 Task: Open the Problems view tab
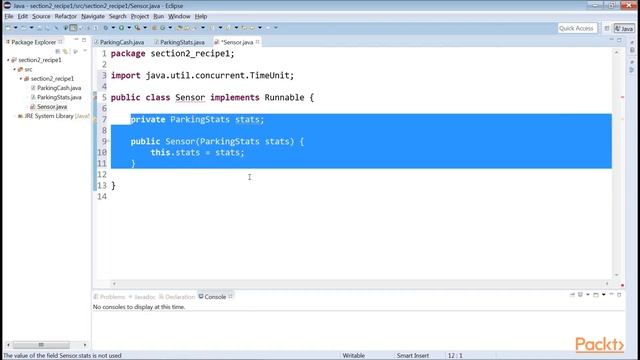tap(109, 297)
